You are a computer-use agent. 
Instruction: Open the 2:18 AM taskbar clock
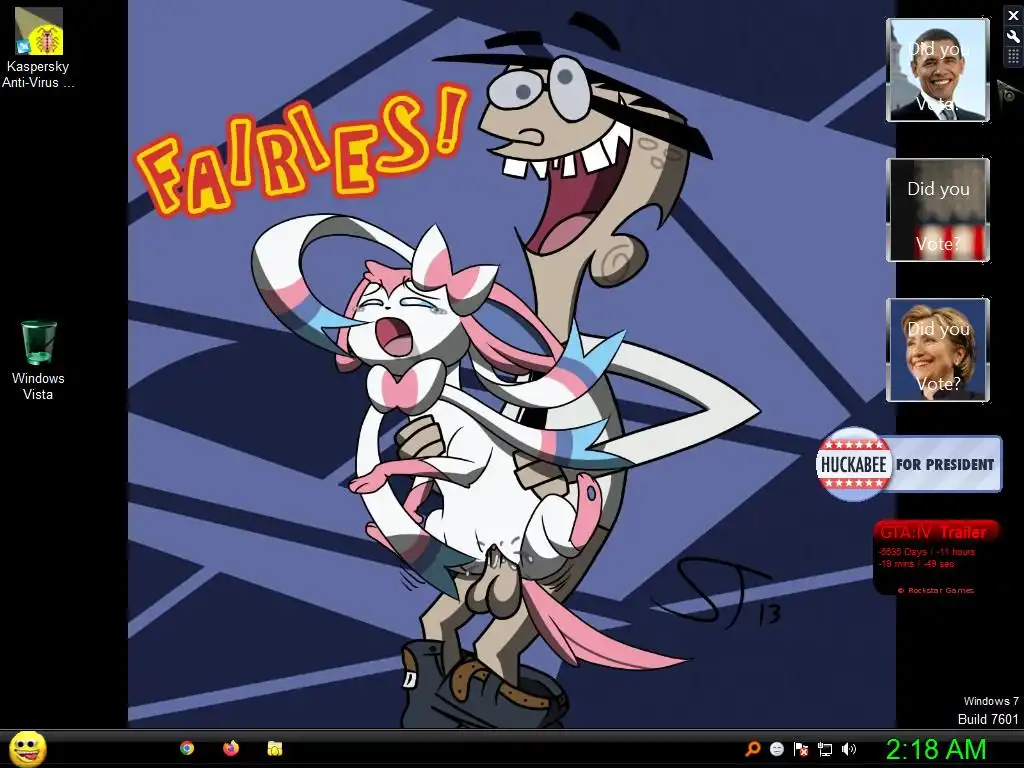[936, 749]
